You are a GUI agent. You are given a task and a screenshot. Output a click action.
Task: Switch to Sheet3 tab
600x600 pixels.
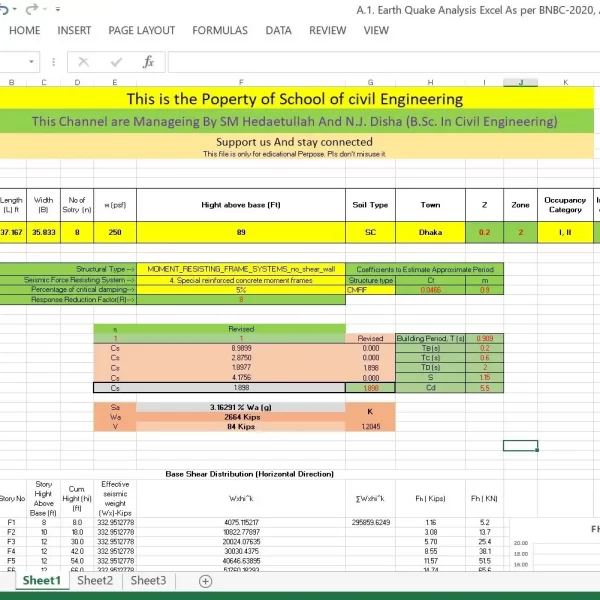coord(148,580)
